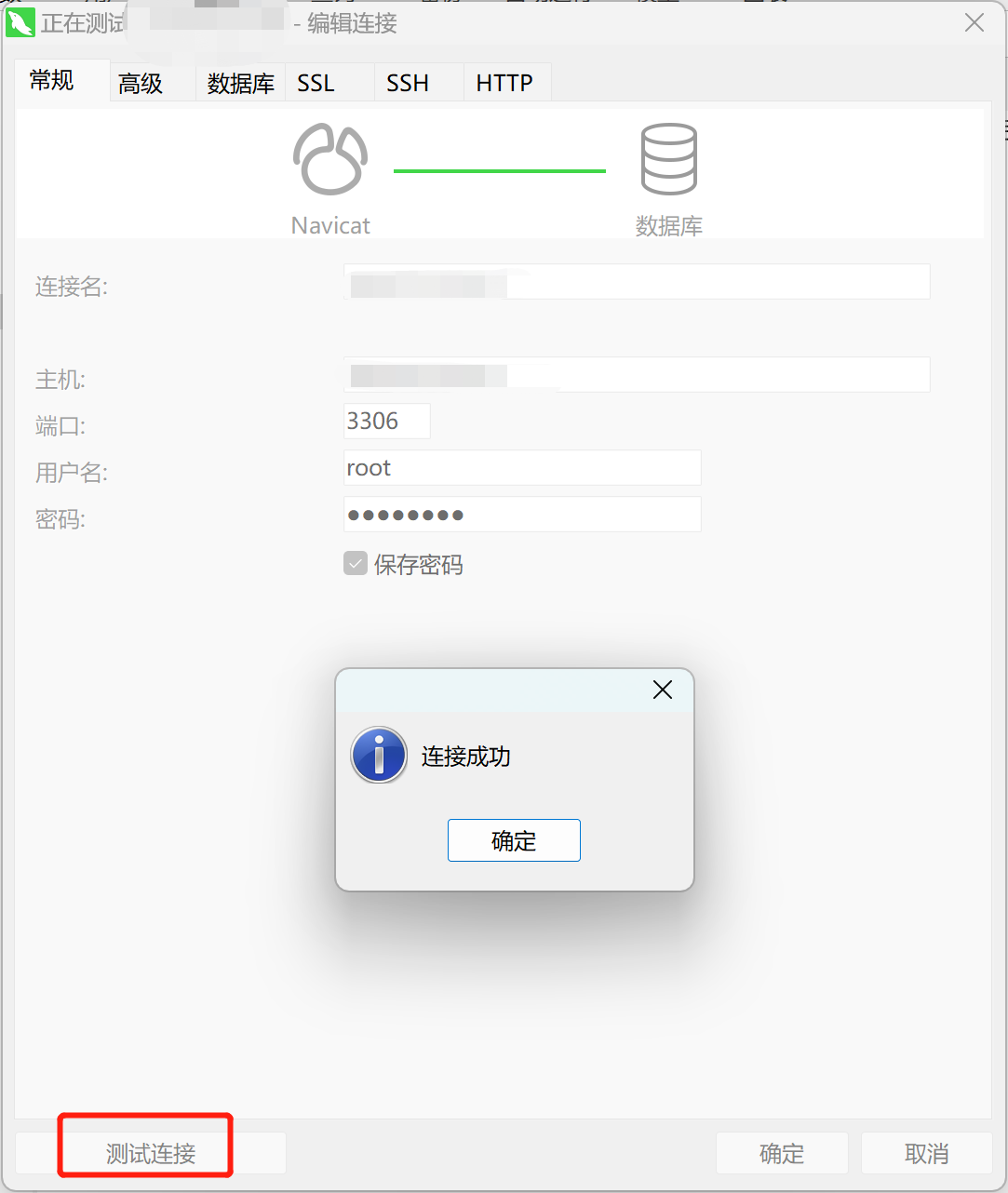This screenshot has height=1193, width=1008.
Task: Close the 编辑连接 window
Action: [x=974, y=22]
